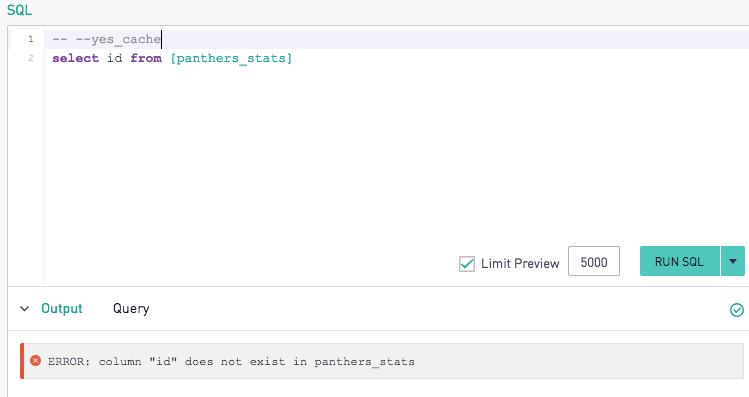This screenshot has height=397, width=749.
Task: Click the green success checkmark status icon
Action: pos(737,310)
